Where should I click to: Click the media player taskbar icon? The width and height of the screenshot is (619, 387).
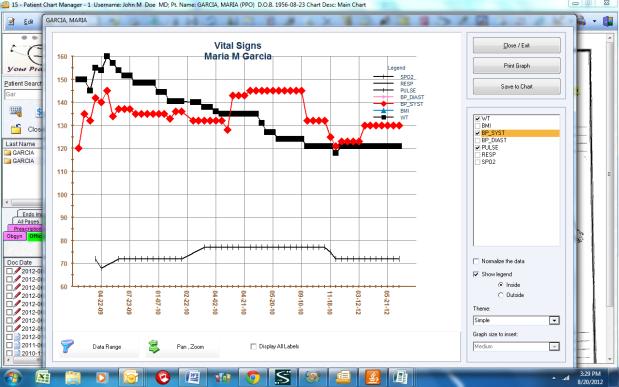pos(102,377)
